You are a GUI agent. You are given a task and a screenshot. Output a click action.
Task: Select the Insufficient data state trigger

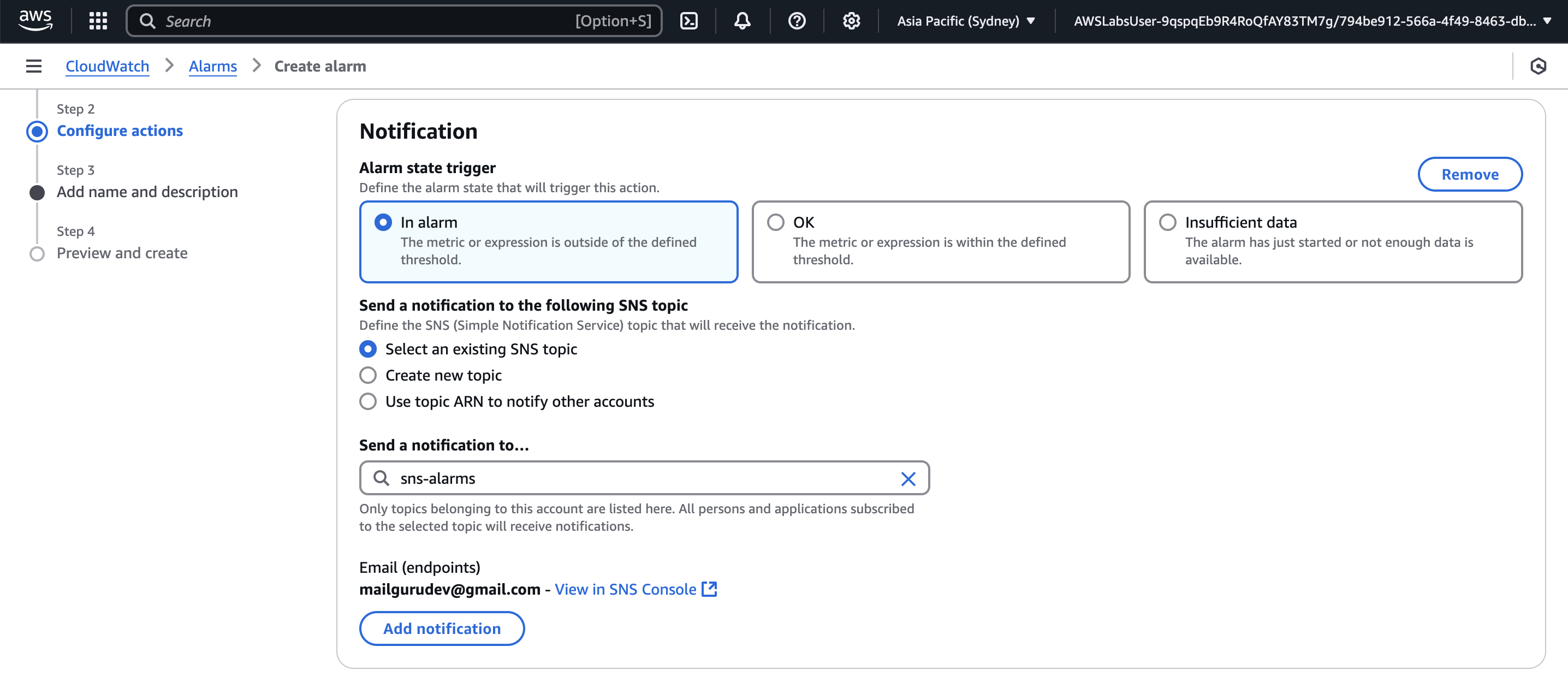coord(1333,242)
